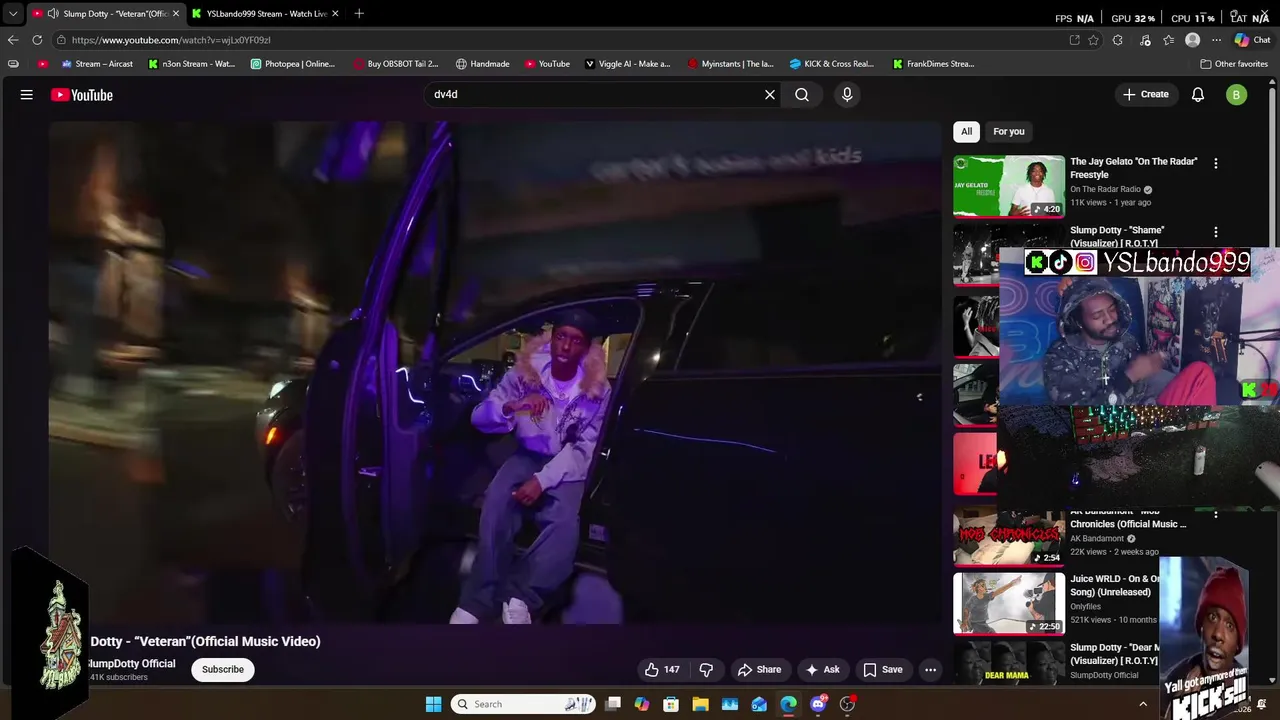Open KICK & Cross Real bookmark
Screen dimensions: 1280x720
click(x=832, y=64)
